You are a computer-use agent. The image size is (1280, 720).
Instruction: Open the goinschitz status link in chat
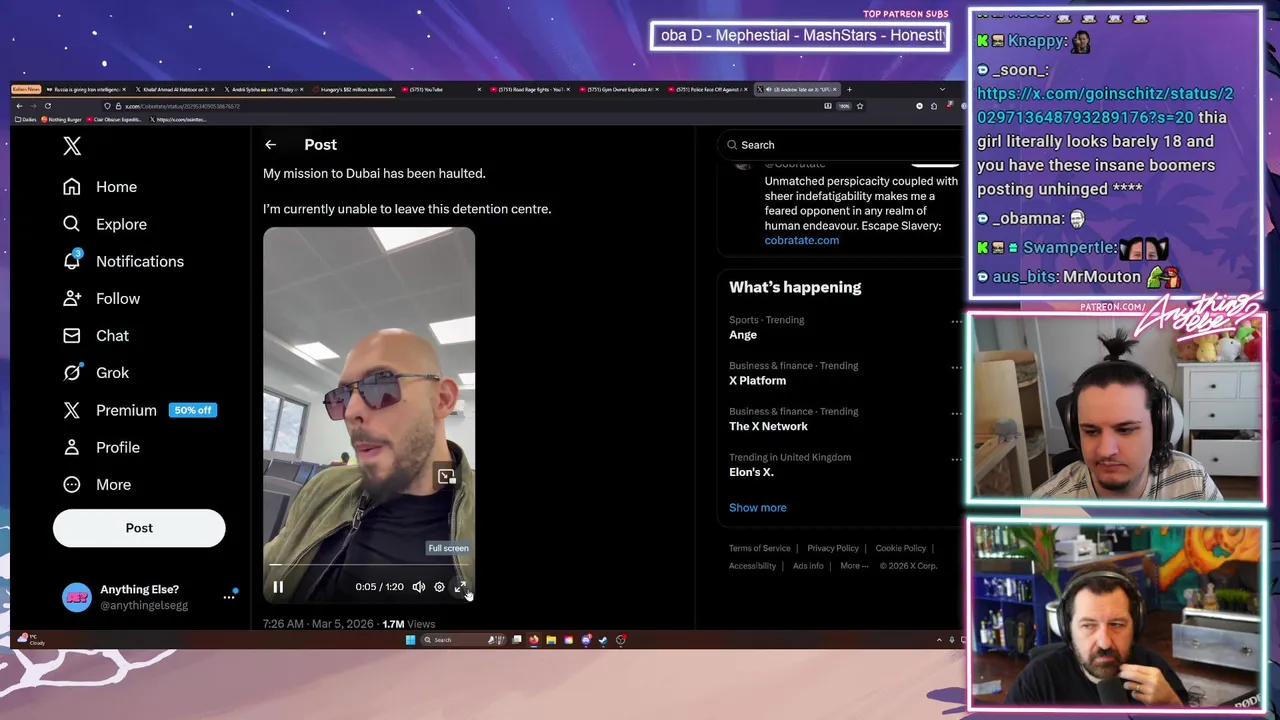pos(1105,105)
